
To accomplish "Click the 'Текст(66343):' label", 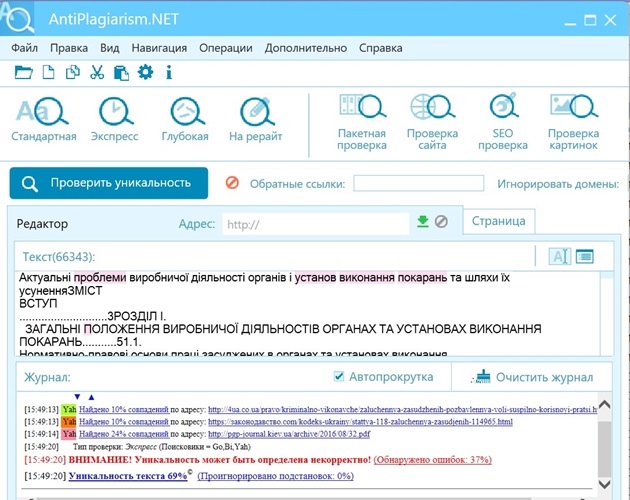I will tap(59, 257).
